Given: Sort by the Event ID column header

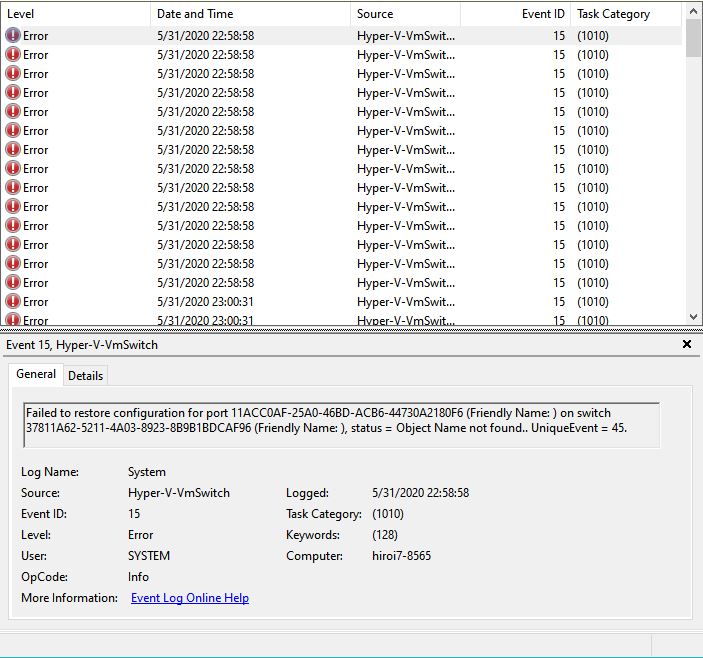Looking at the screenshot, I should tap(515, 14).
